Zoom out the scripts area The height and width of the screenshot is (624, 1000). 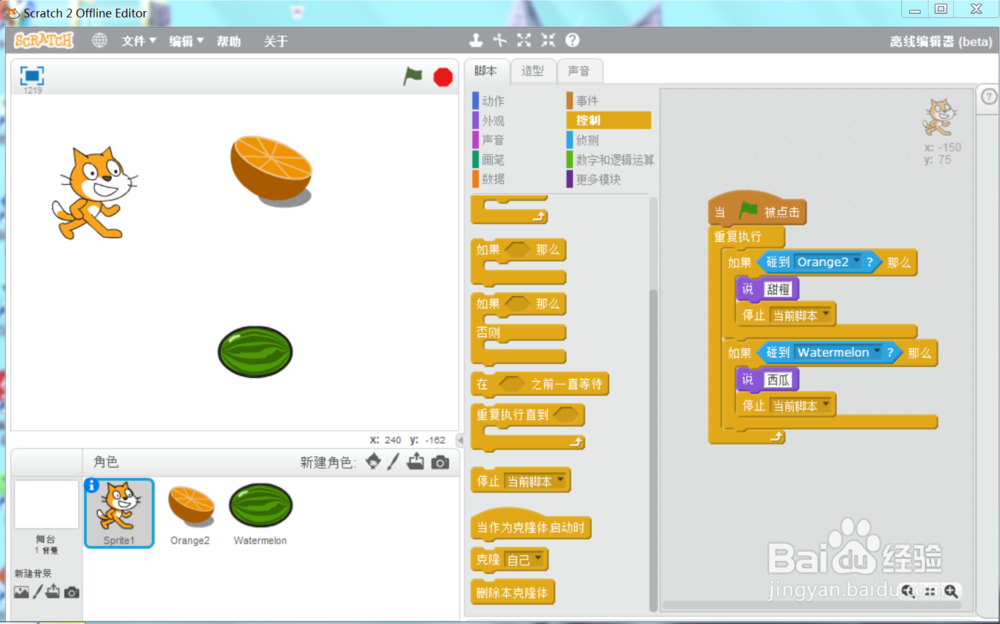(908, 591)
